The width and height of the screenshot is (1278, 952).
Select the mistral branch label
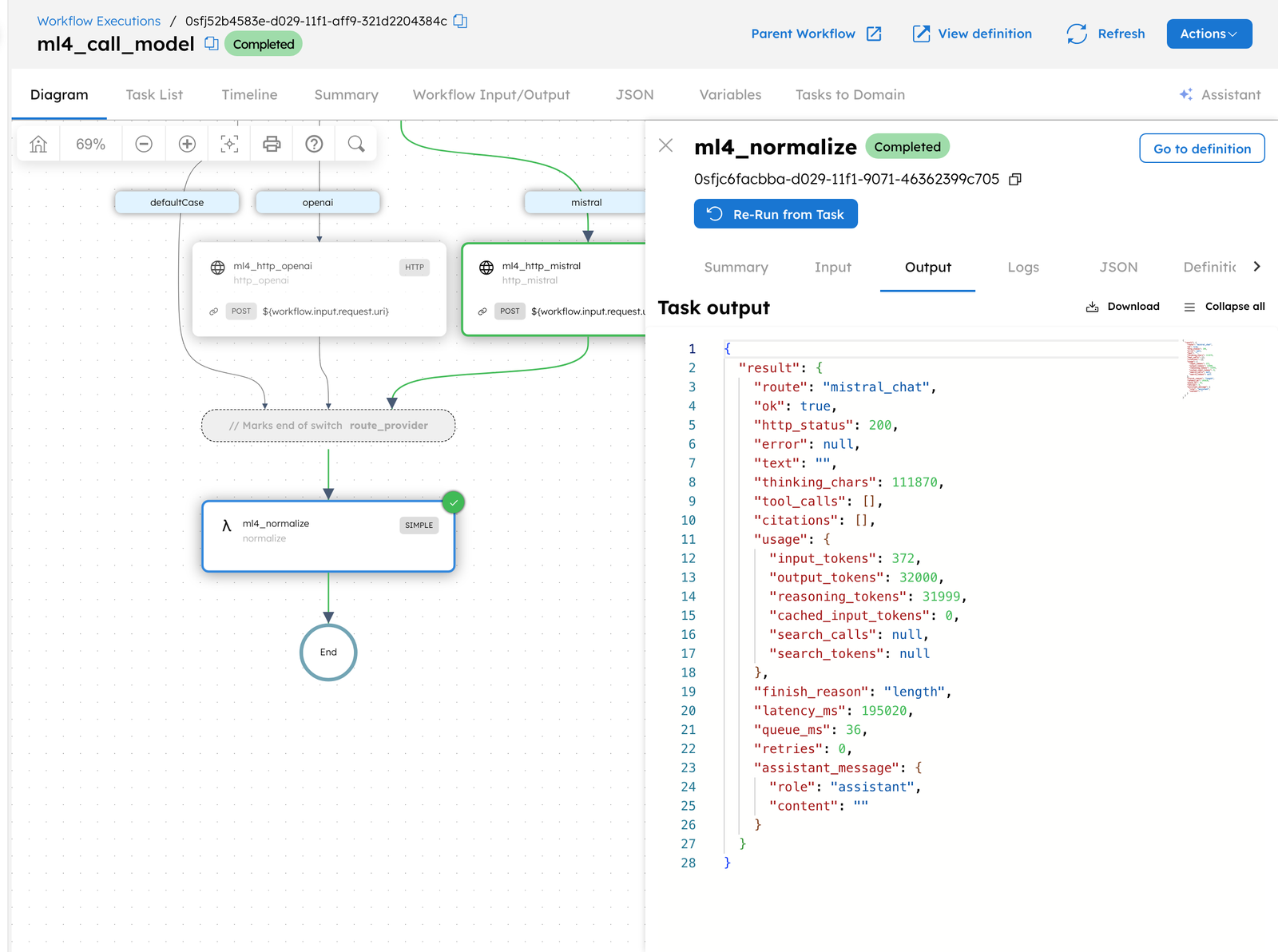click(x=585, y=203)
